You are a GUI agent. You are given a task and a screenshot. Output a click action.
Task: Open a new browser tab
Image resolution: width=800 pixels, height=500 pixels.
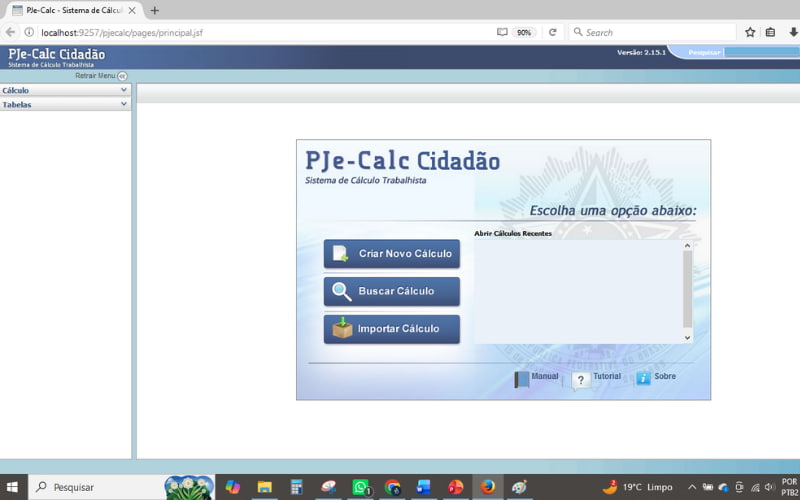pos(155,10)
